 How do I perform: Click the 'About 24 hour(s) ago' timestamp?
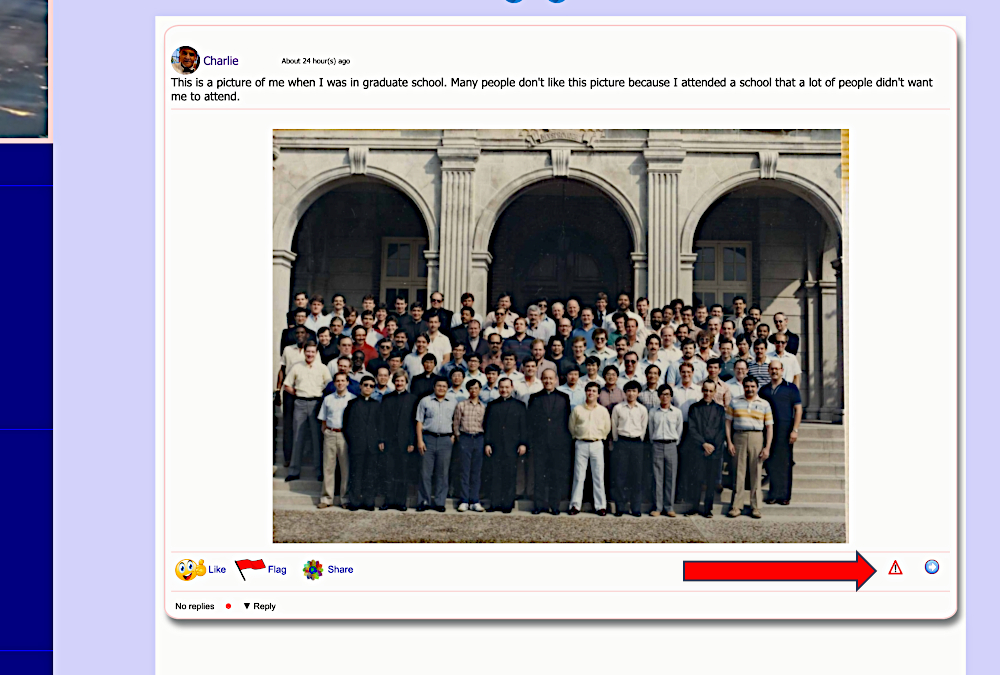click(x=315, y=61)
